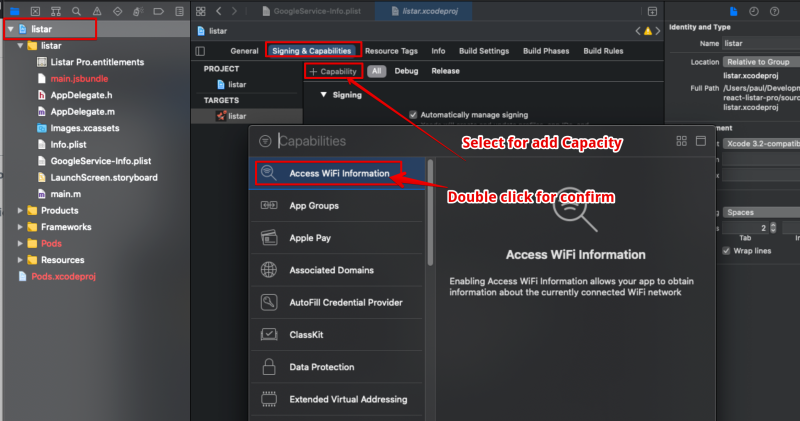Open the Find navigator magnifier icon

click(x=76, y=11)
